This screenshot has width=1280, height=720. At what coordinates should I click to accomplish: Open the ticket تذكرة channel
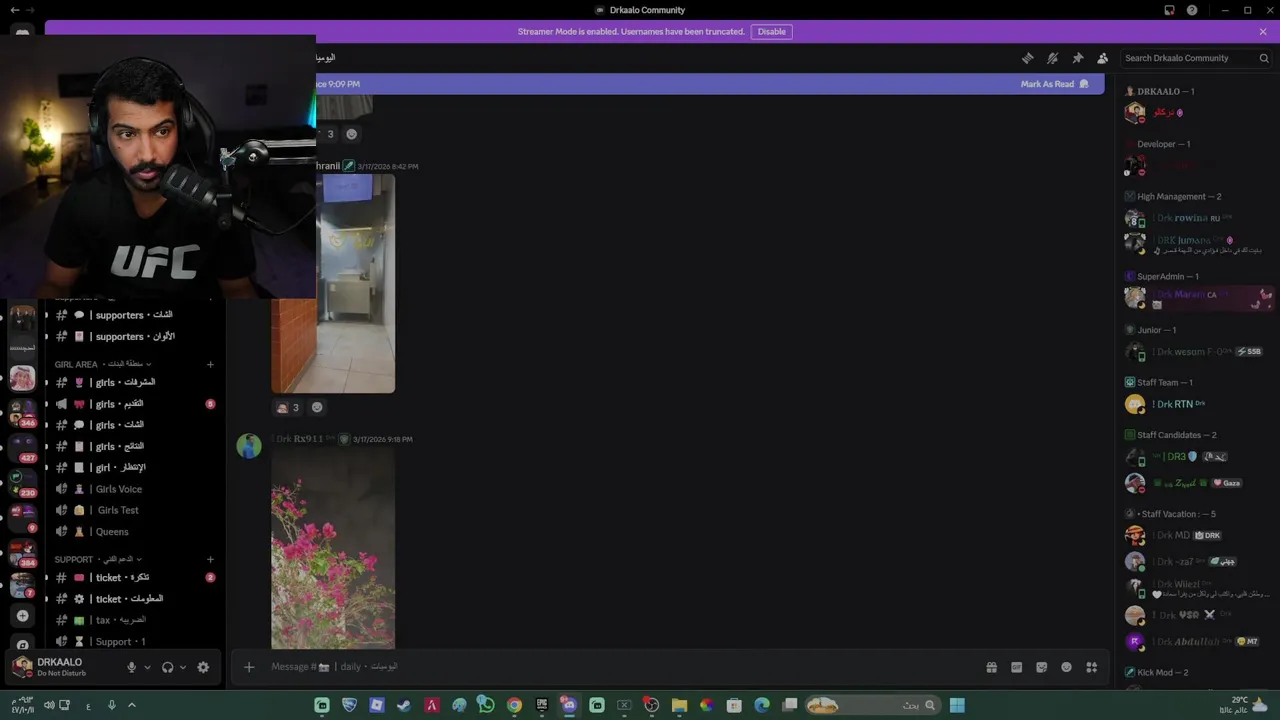133,577
